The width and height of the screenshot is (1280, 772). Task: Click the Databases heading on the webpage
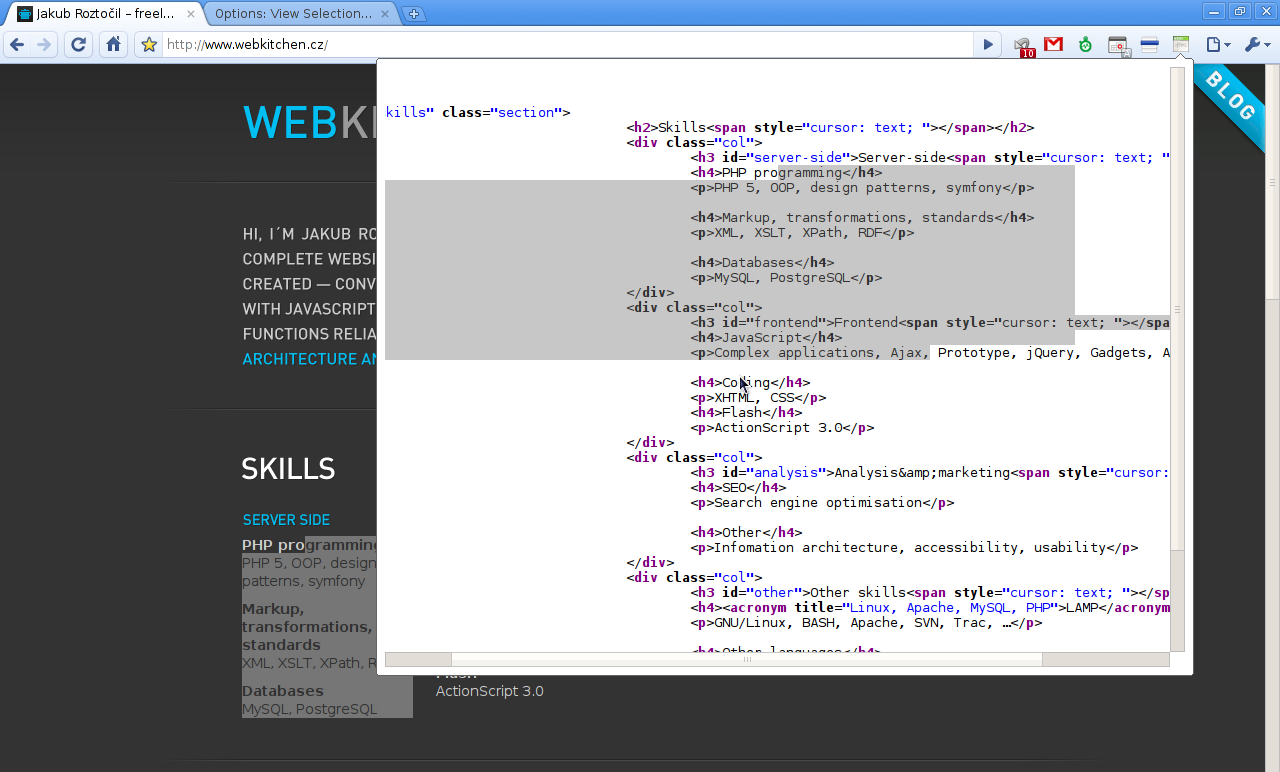[283, 691]
